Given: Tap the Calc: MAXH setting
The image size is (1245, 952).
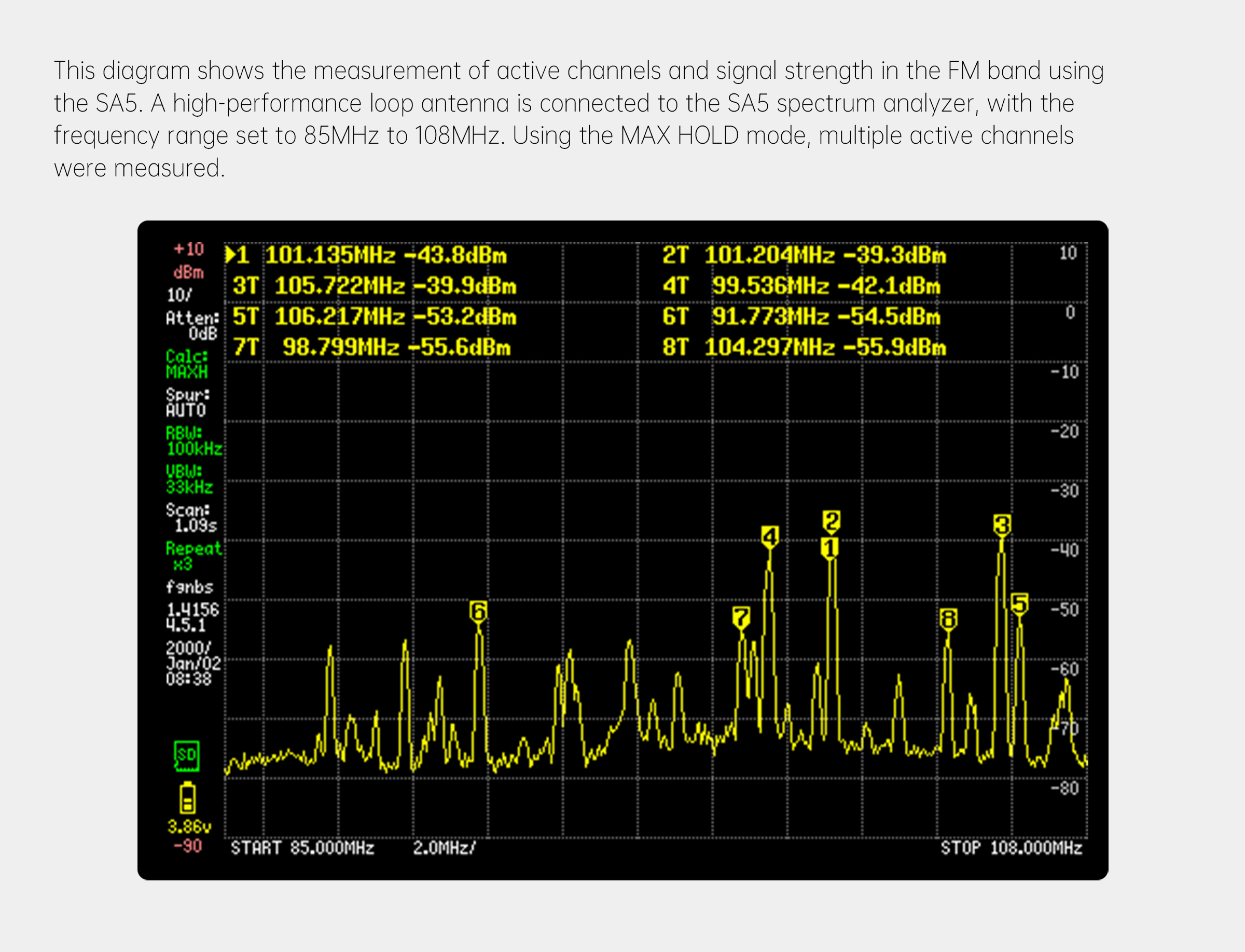Looking at the screenshot, I should 187,364.
